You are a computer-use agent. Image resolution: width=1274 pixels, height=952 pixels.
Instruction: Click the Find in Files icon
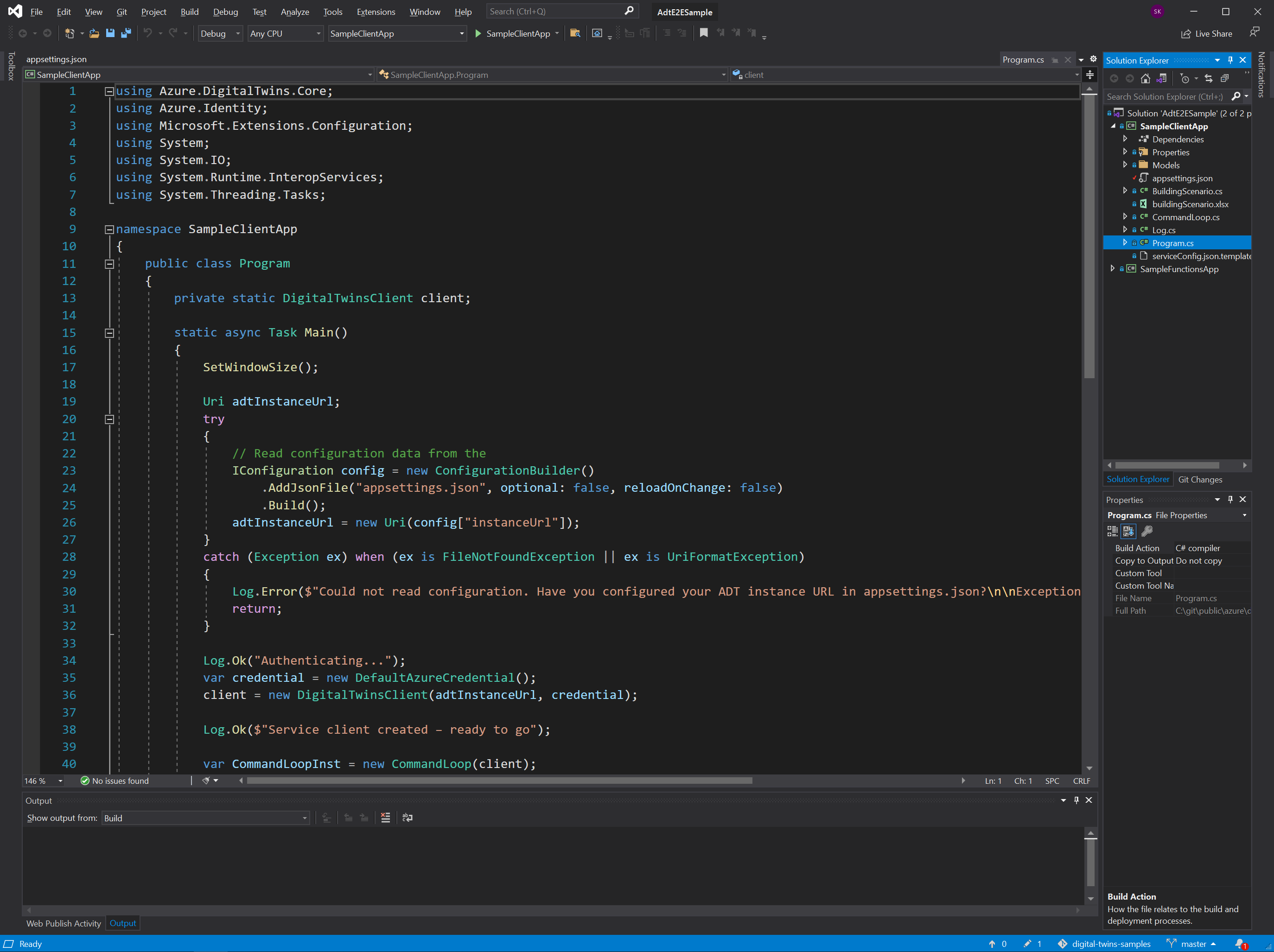click(x=574, y=33)
